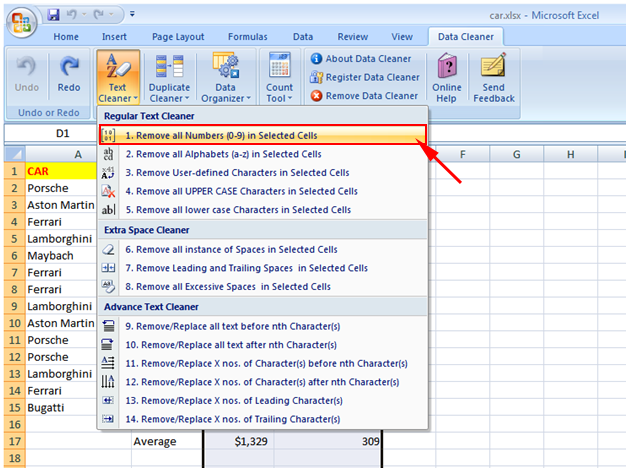Click the Data Cleaner Undo button
628x470 pixels.
coord(27,75)
